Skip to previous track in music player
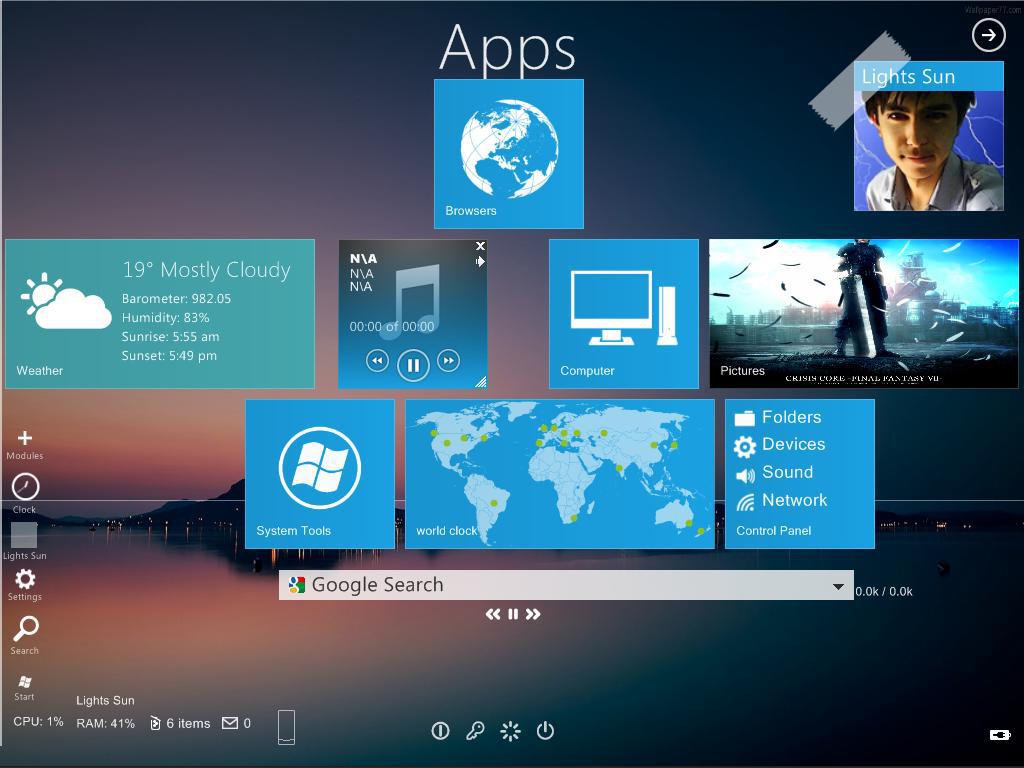1024x768 pixels. pos(377,360)
